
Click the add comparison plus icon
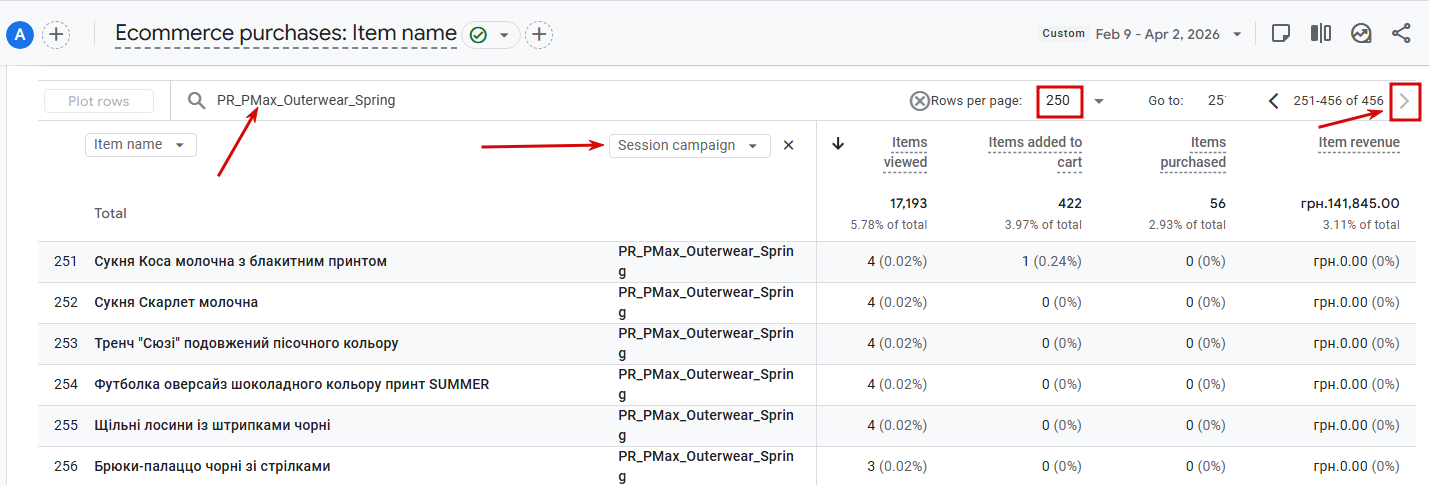(57, 34)
